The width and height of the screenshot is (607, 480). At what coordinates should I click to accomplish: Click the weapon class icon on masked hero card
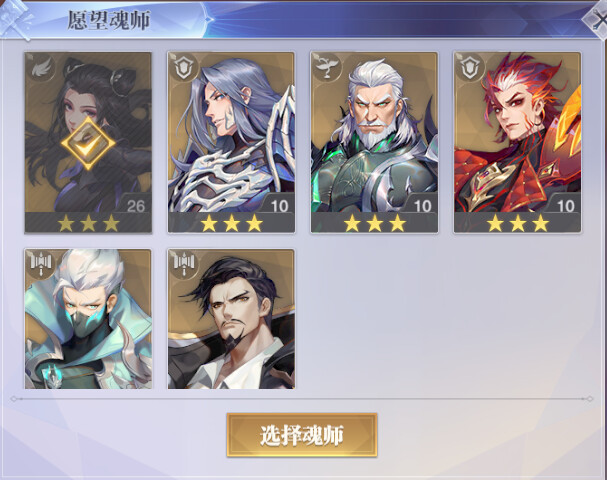[41, 264]
